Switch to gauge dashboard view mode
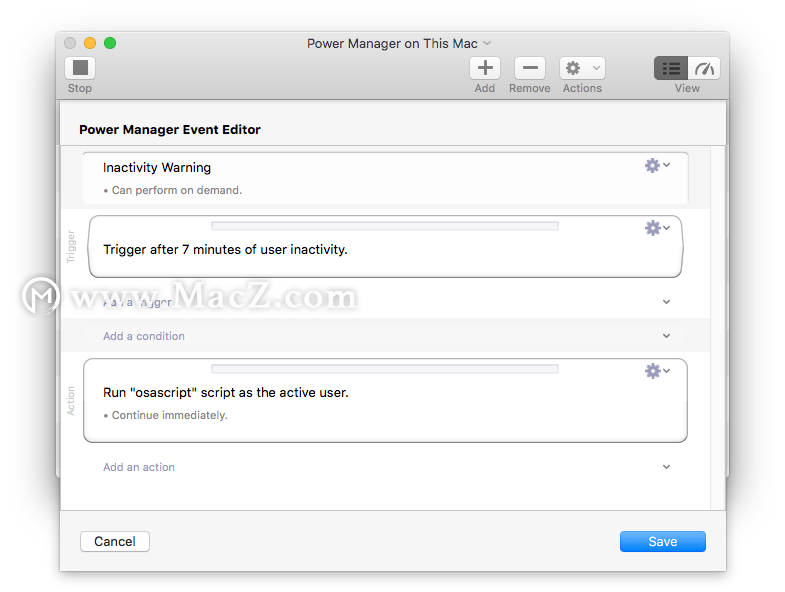The height and width of the screenshot is (592, 785). tap(704, 68)
